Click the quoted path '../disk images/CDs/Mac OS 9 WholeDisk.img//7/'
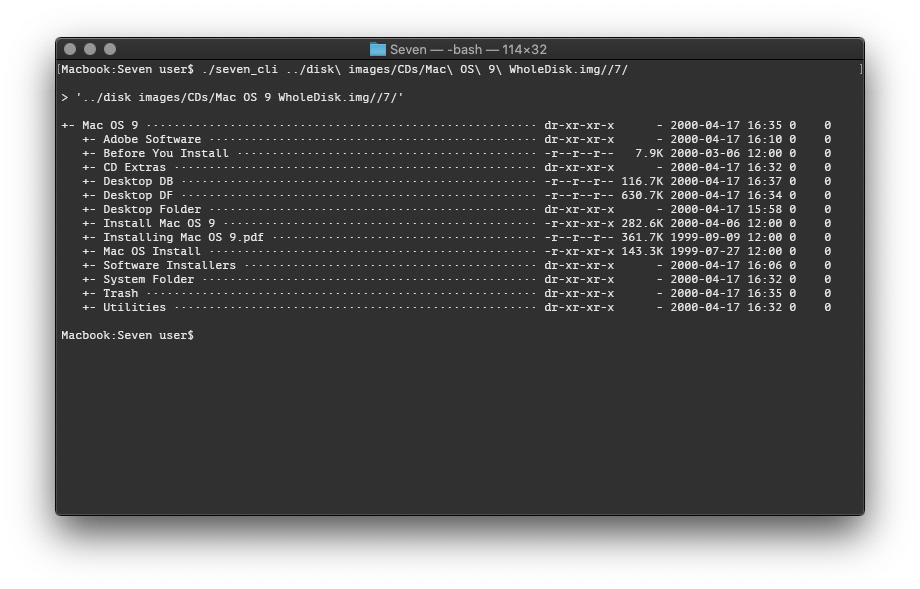The width and height of the screenshot is (920, 589). coord(239,97)
